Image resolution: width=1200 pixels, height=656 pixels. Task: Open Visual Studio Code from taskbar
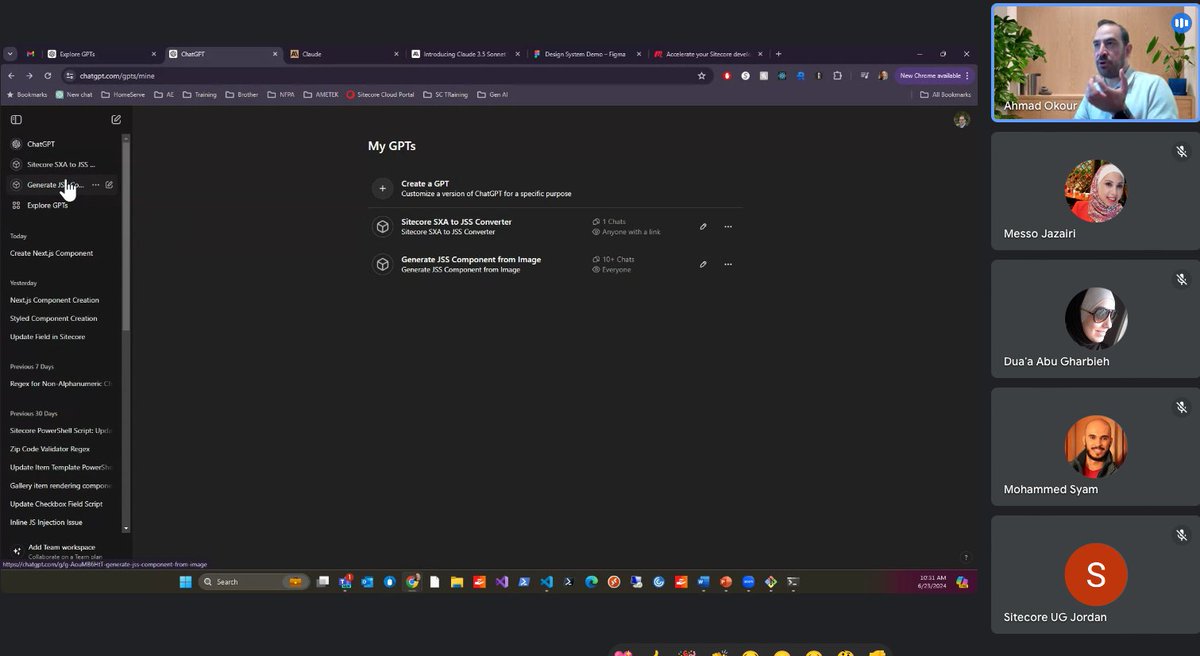pos(546,581)
